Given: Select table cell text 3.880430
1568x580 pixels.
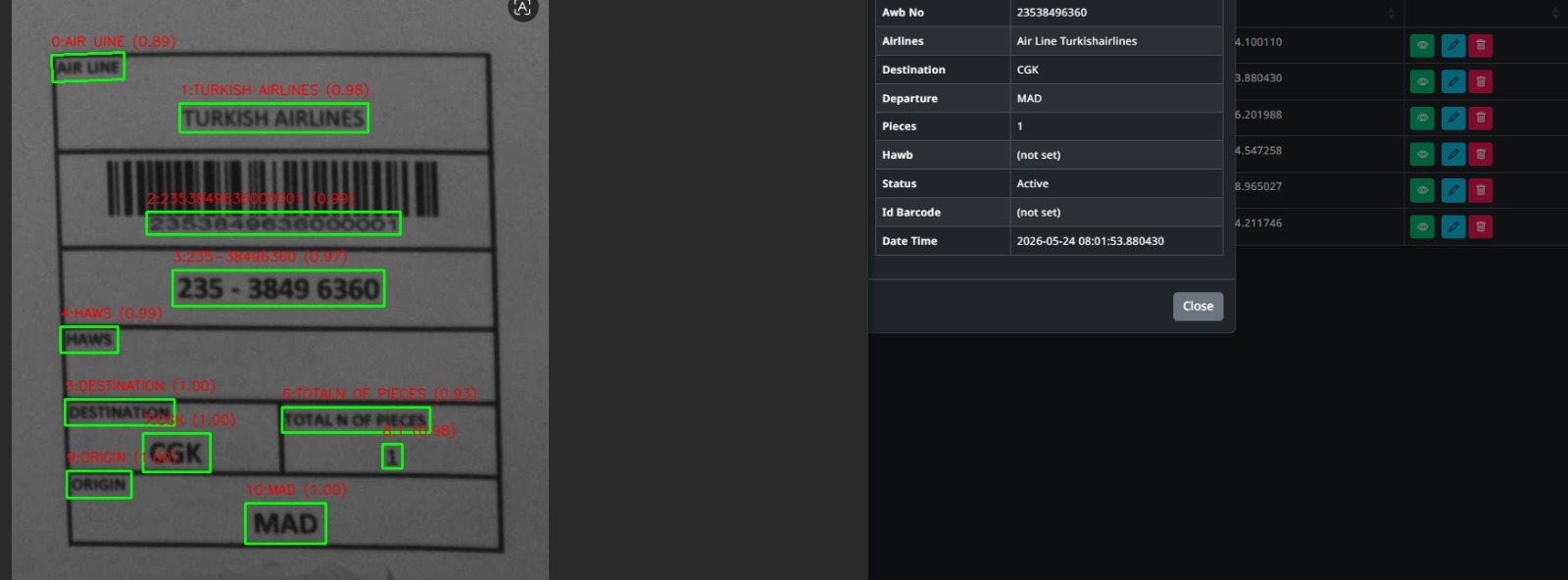Looking at the screenshot, I should point(1258,77).
